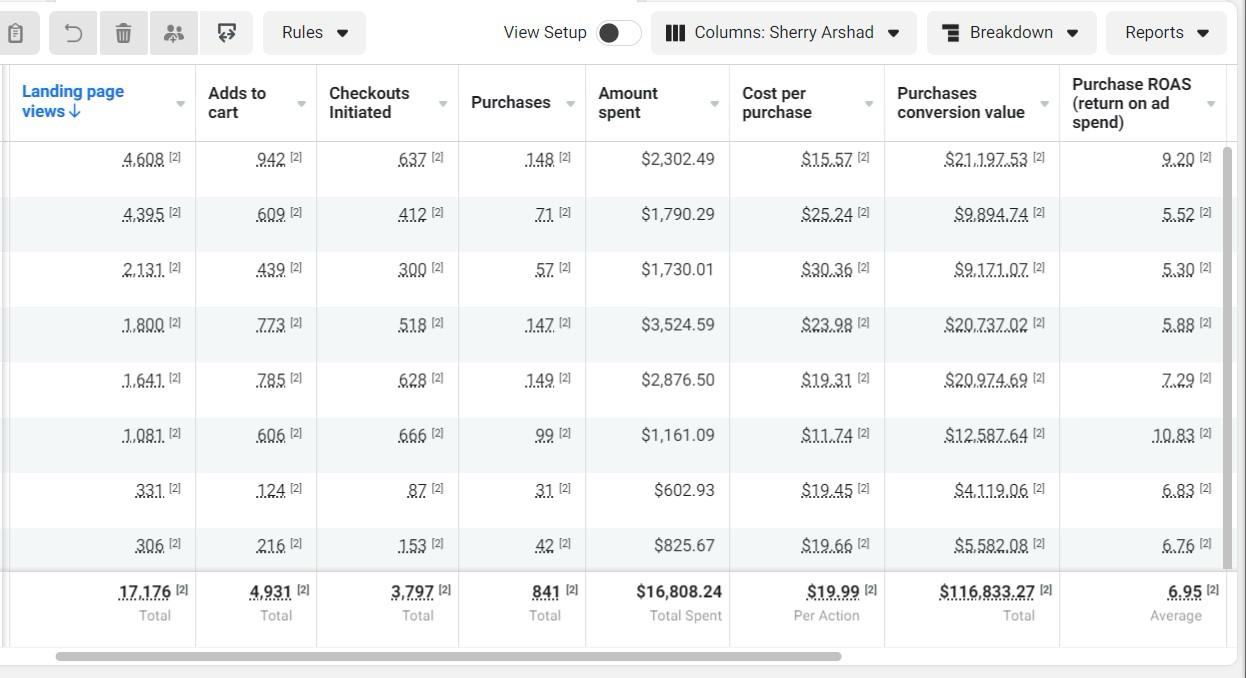
Task: Open Amount spent column options arrow
Action: [x=714, y=104]
